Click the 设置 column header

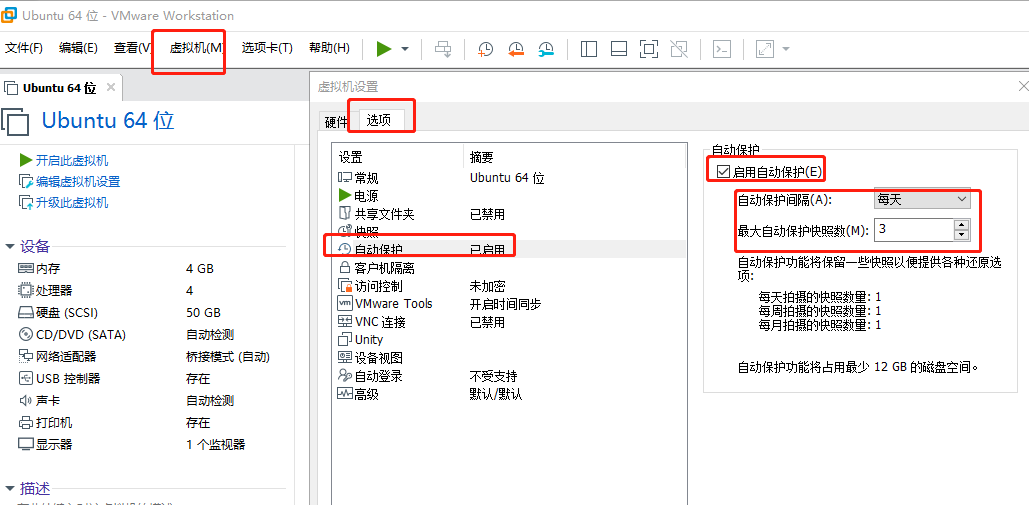click(x=398, y=157)
